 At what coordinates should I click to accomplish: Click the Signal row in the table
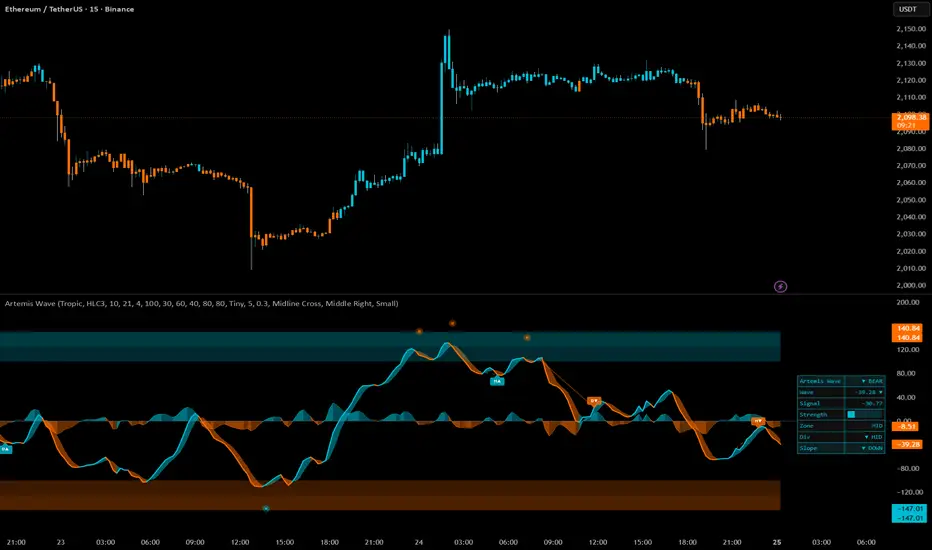pos(841,403)
